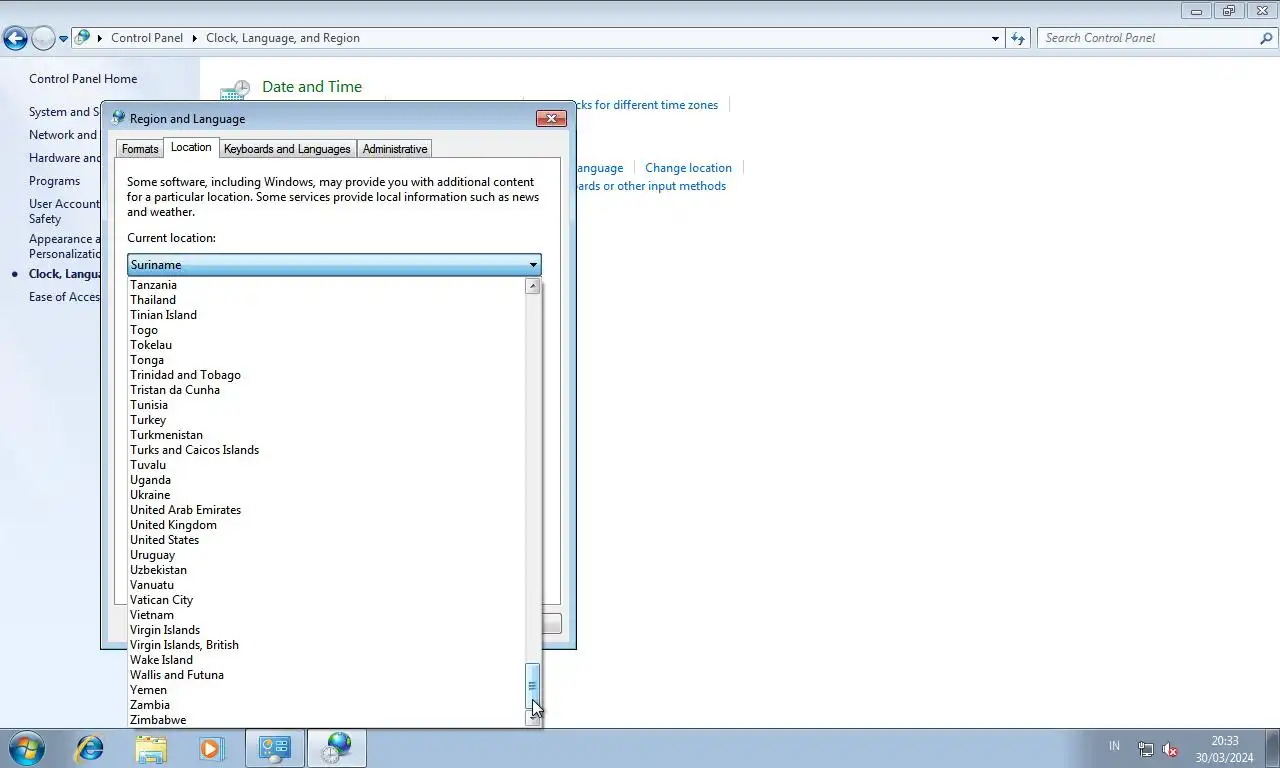Select Tinian Island from the list
Viewport: 1280px width, 768px height.
(327, 315)
